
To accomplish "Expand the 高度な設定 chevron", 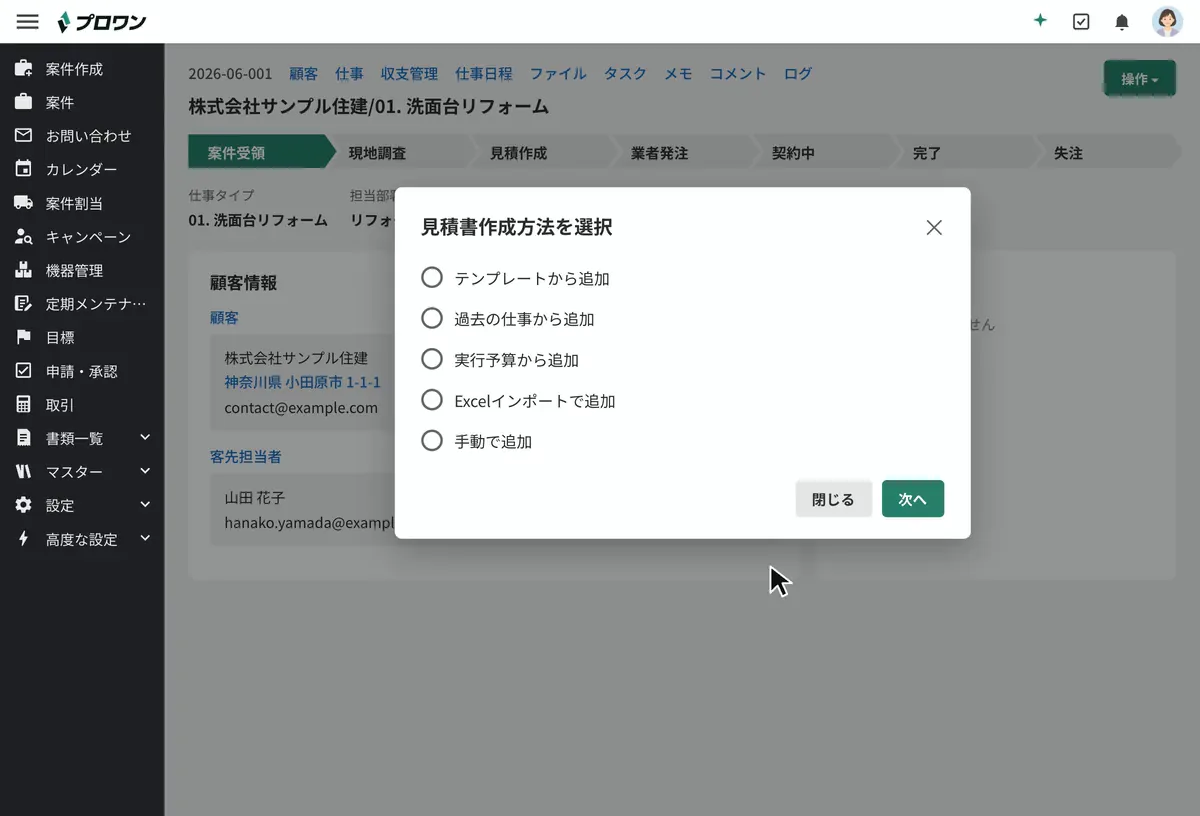I will tap(145, 538).
